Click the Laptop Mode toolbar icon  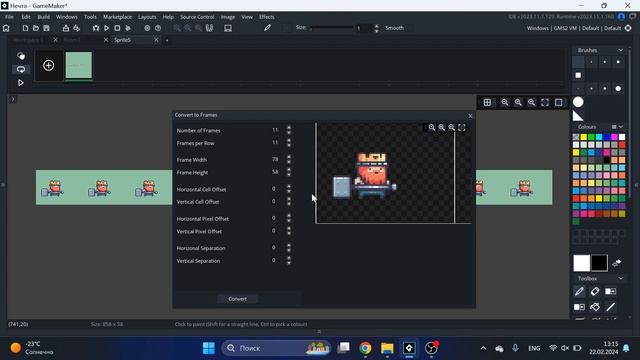click(228, 28)
